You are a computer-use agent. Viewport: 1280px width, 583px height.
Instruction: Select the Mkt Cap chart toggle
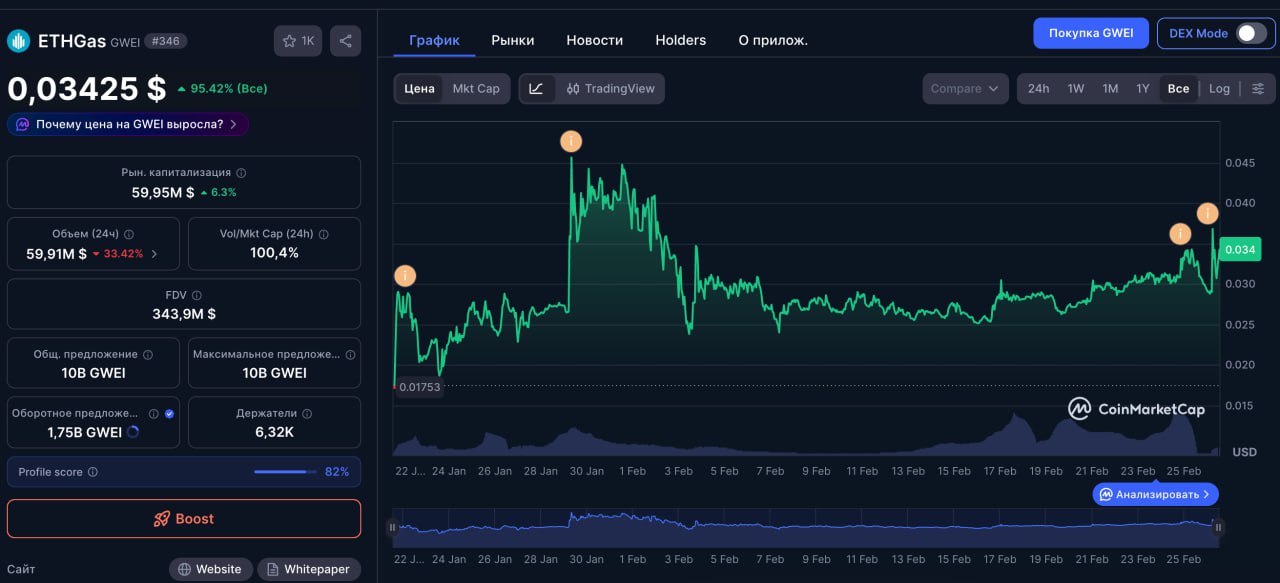pos(476,89)
